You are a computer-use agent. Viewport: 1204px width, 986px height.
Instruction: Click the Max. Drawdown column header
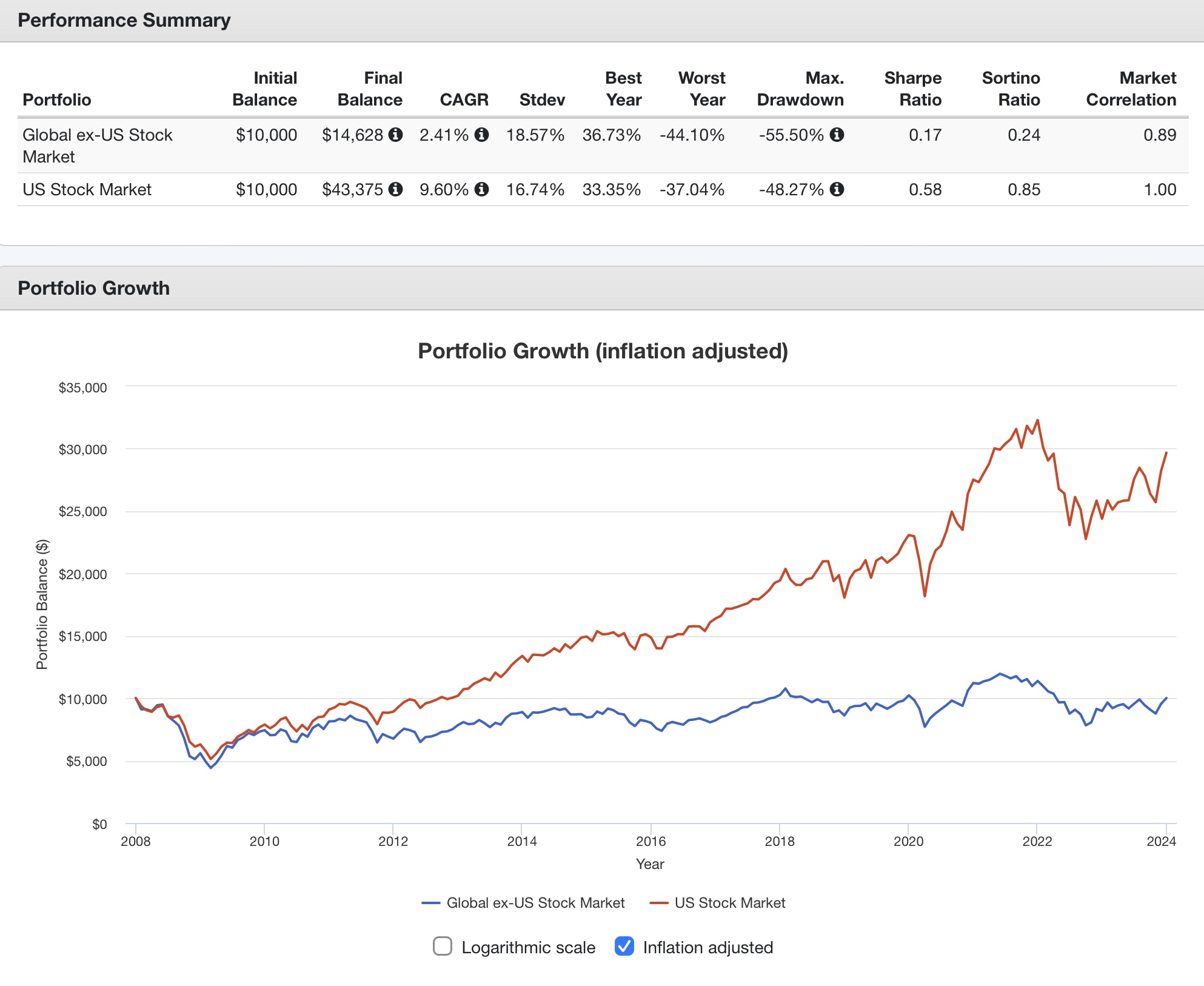800,89
